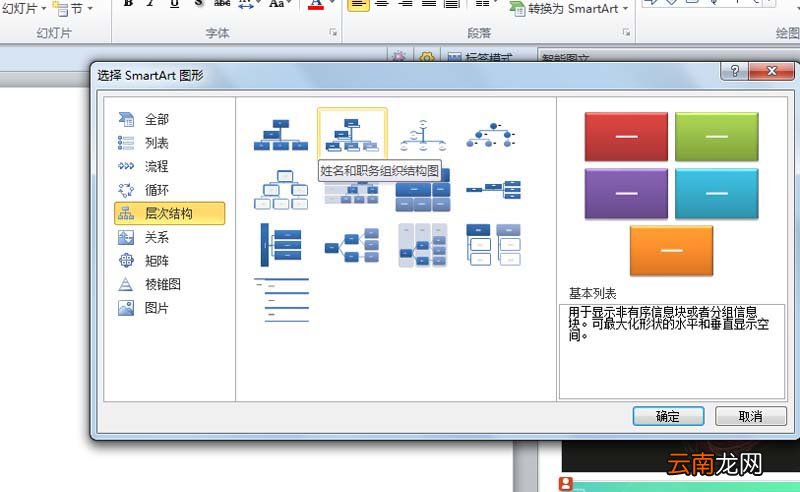Select the Horizontal Hierarchy branching layout
The height and width of the screenshot is (492, 800).
click(352, 245)
